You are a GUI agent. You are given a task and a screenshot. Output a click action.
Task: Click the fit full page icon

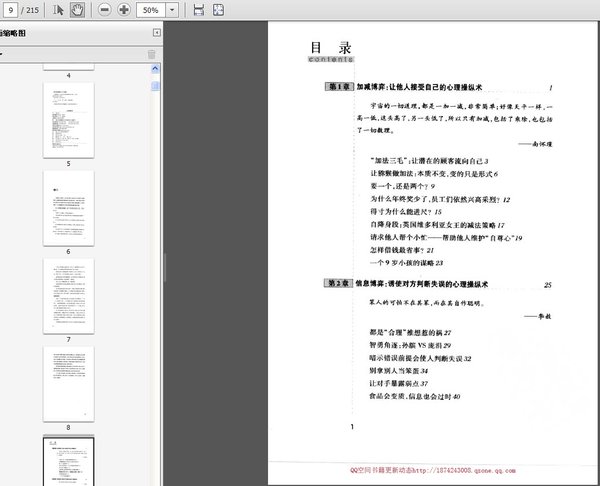pyautogui.click(x=218, y=10)
